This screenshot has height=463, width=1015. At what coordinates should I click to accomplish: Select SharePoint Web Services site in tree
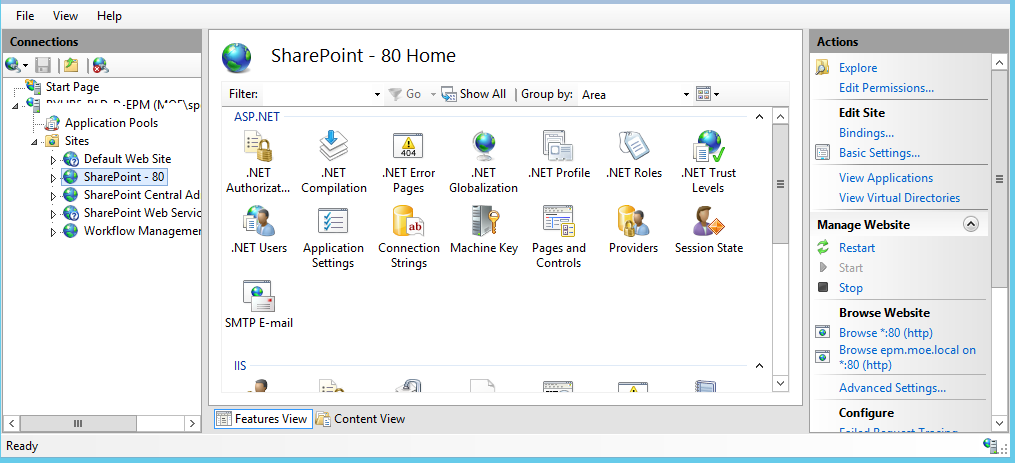coord(142,213)
